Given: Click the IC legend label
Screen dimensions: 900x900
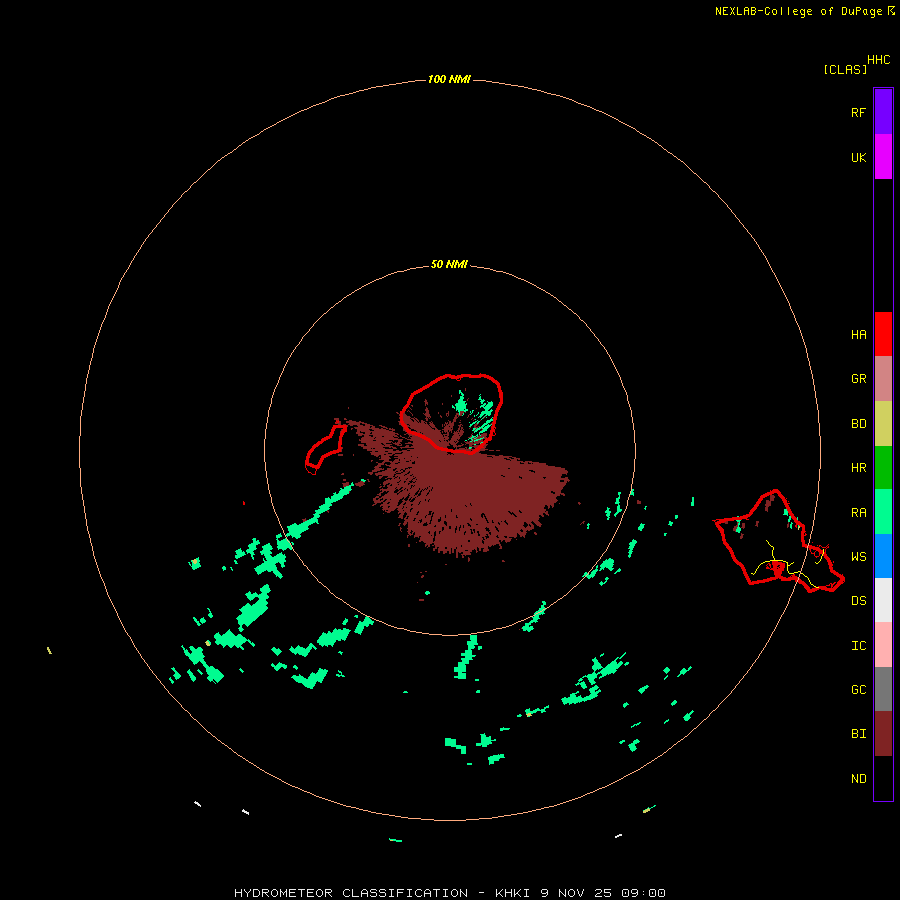Looking at the screenshot, I should (858, 646).
